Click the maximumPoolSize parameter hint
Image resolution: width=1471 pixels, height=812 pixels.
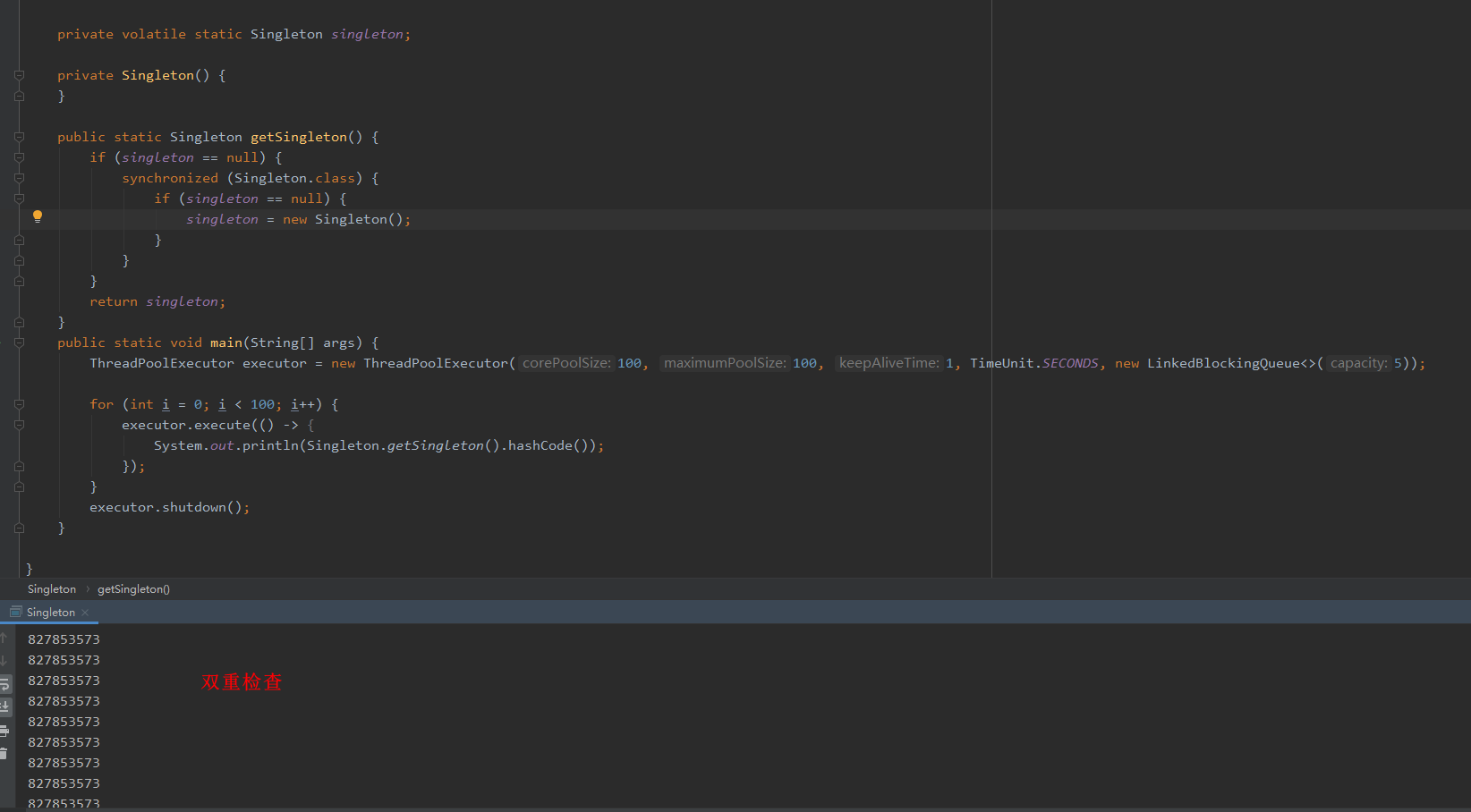tap(725, 363)
